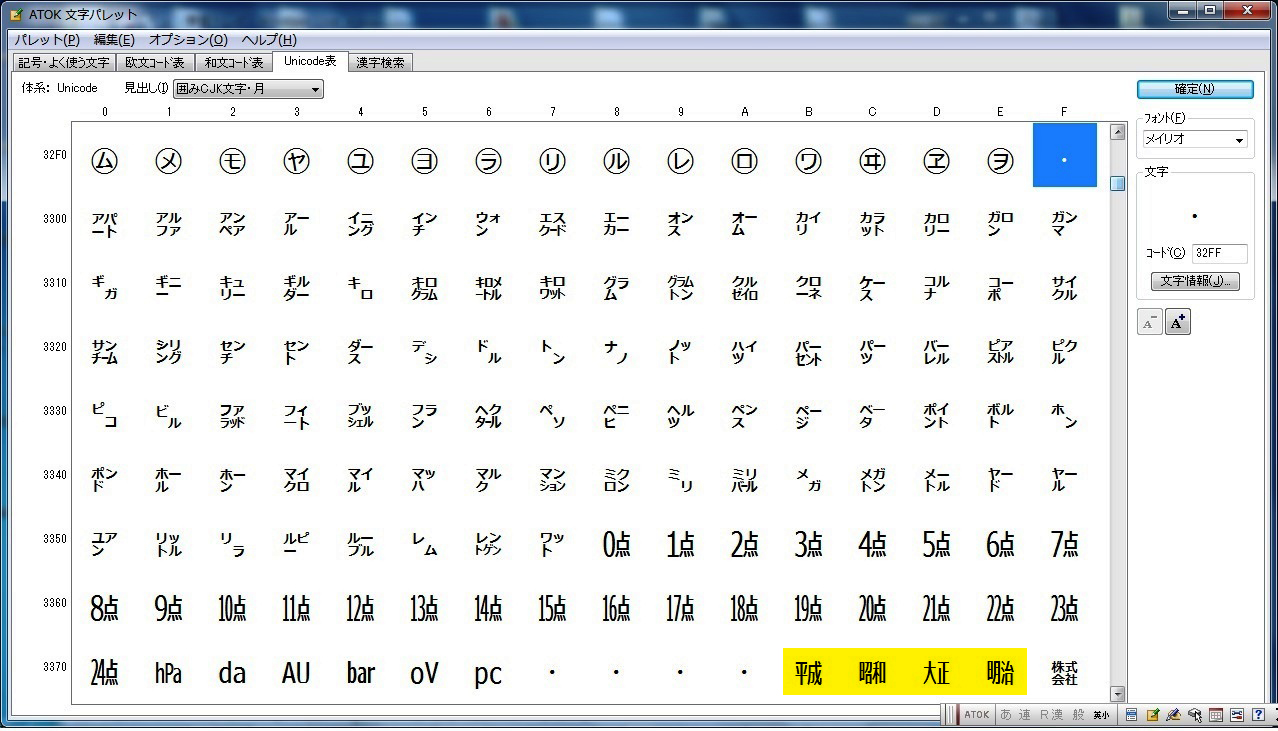Toggle the あ input mode indicator
The width and height of the screenshot is (1278, 731).
(1004, 715)
